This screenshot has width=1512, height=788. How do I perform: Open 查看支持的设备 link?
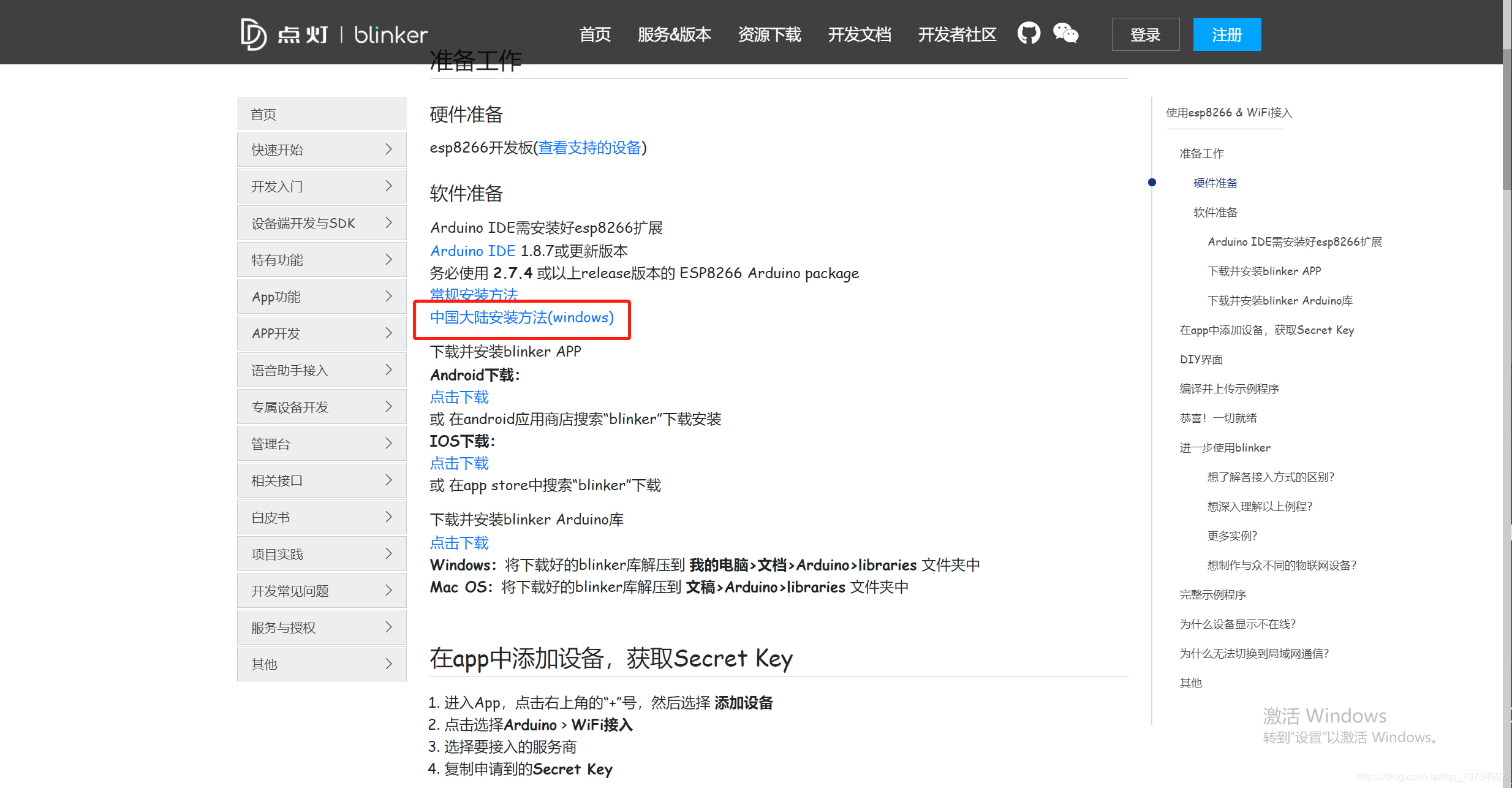point(590,147)
